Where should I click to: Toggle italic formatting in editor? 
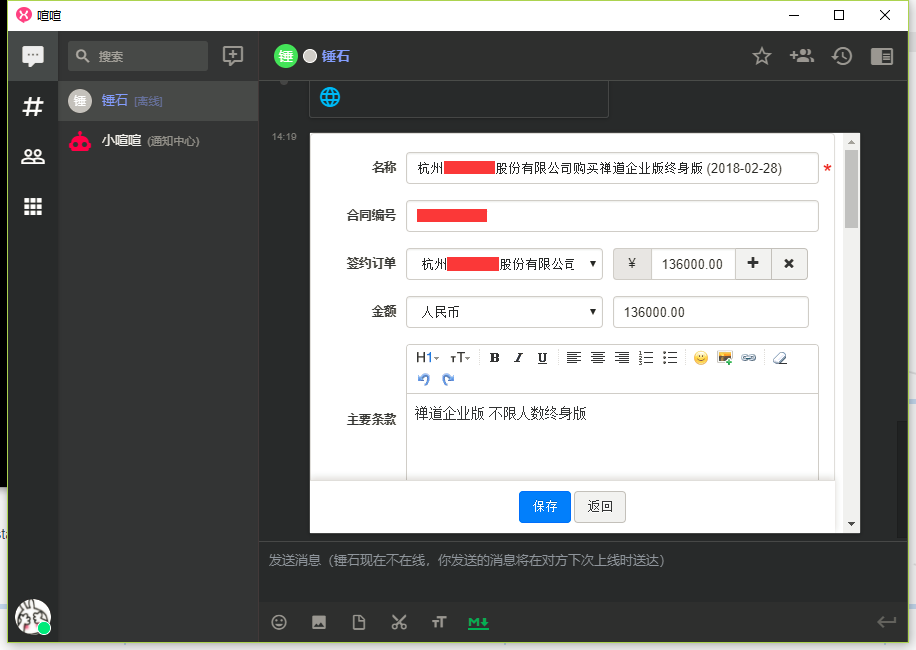point(518,357)
